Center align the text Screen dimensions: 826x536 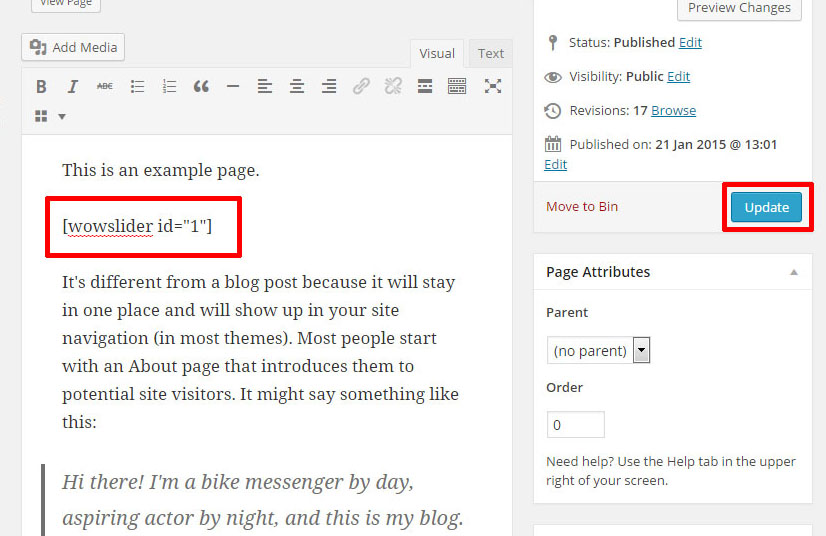(x=297, y=87)
